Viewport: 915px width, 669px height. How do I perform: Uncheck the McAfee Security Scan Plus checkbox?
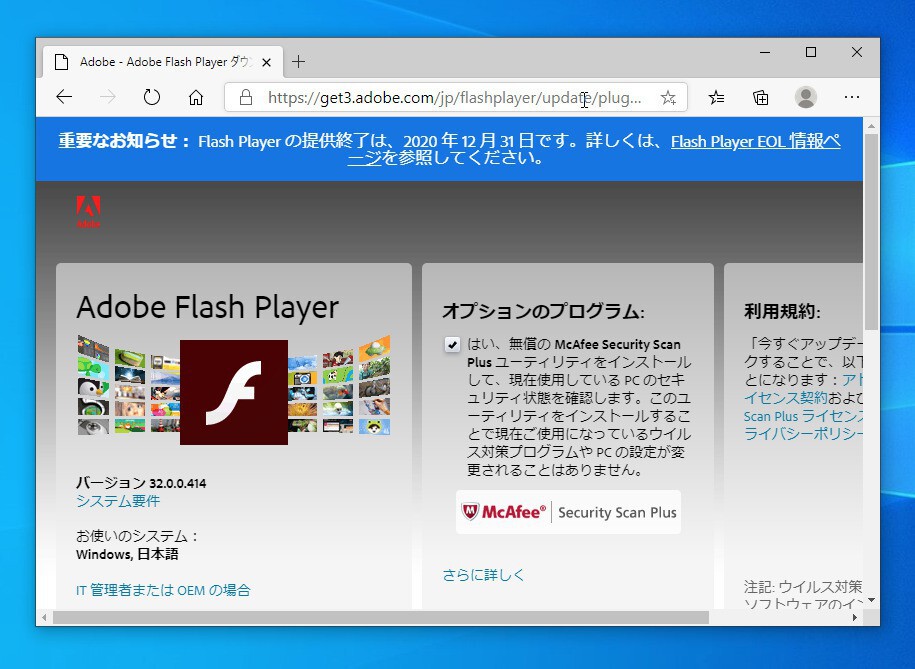coord(453,345)
